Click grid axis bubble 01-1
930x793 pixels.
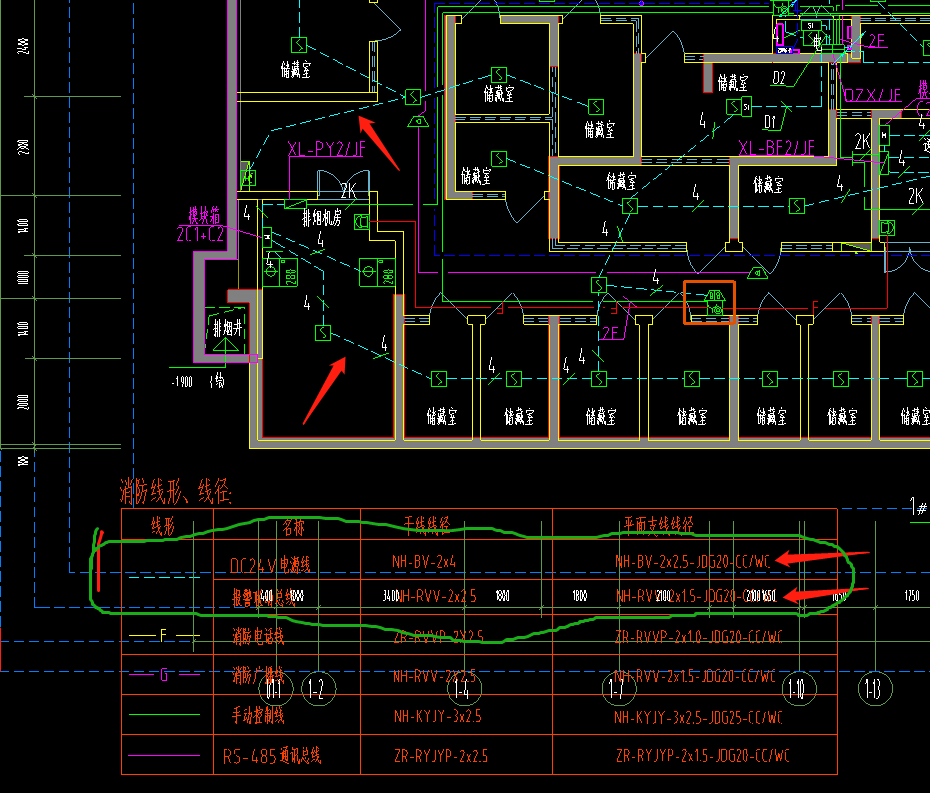pyautogui.click(x=276, y=689)
